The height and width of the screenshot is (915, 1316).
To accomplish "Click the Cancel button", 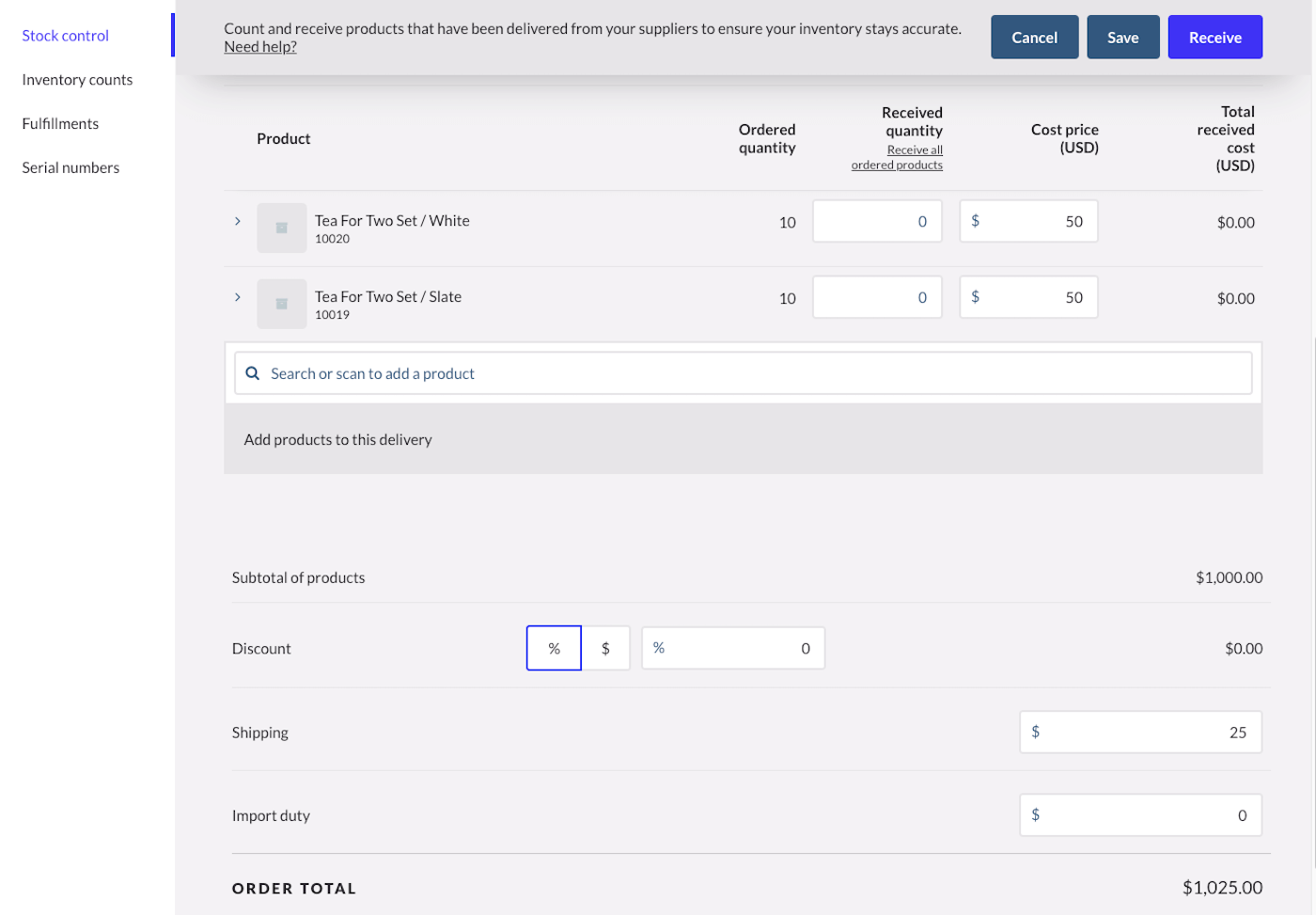I will [x=1034, y=38].
